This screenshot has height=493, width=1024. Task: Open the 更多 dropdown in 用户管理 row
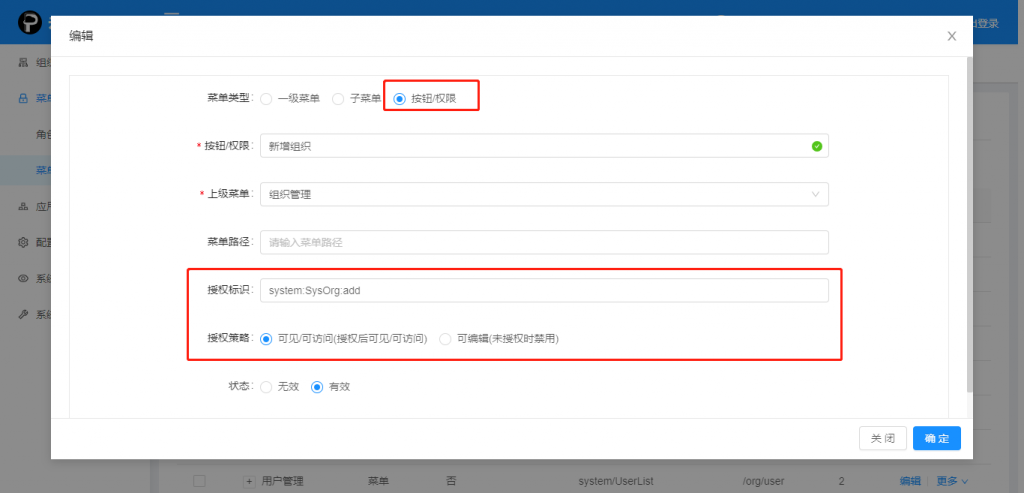pyautogui.click(x=952, y=481)
